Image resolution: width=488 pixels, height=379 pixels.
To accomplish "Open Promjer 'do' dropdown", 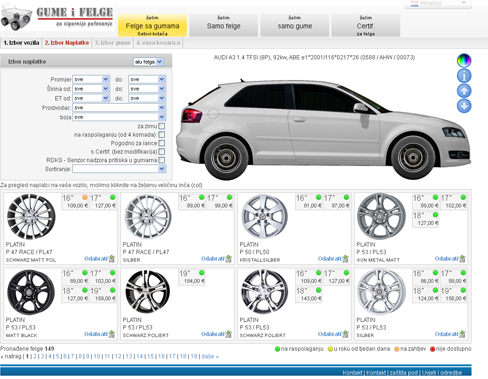I will (147, 79).
